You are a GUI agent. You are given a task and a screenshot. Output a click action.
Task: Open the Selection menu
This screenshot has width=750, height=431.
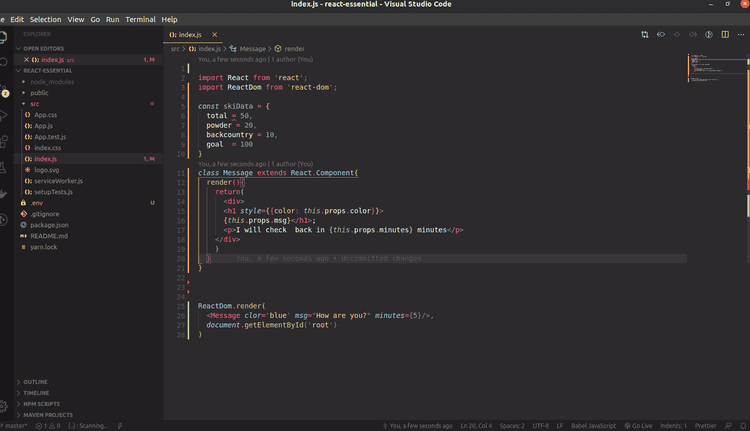coord(45,20)
